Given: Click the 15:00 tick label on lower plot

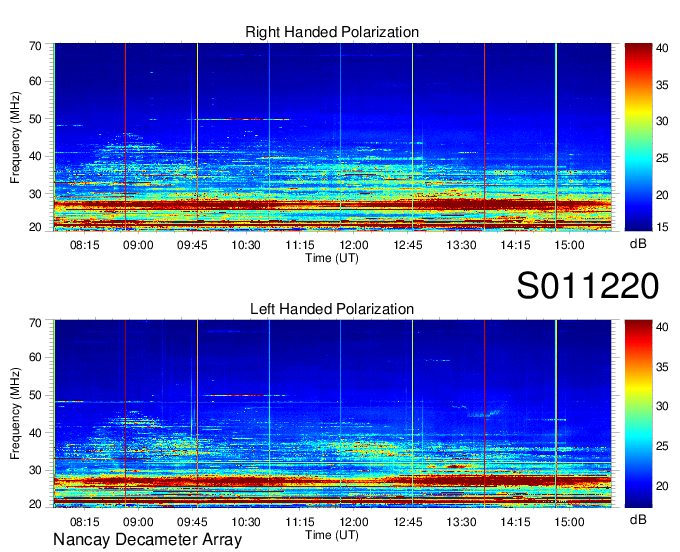Looking at the screenshot, I should point(569,522).
